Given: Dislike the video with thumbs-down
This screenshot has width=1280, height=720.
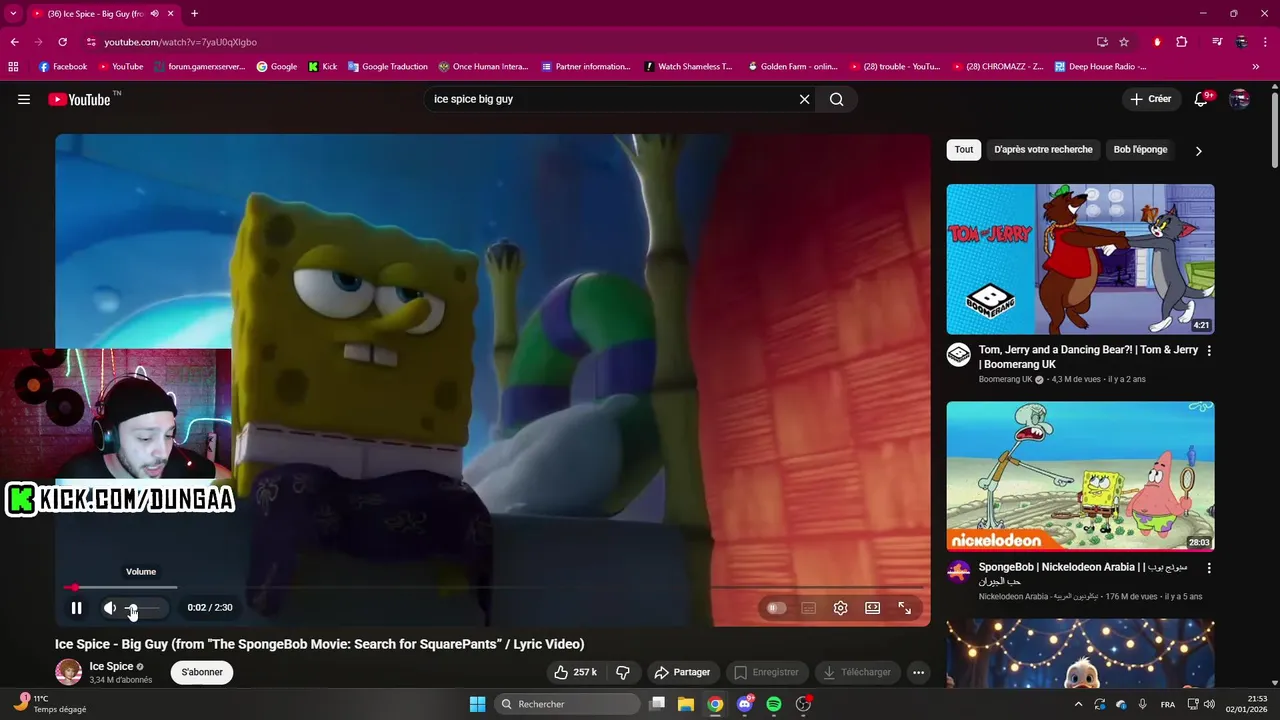Looking at the screenshot, I should tap(623, 672).
